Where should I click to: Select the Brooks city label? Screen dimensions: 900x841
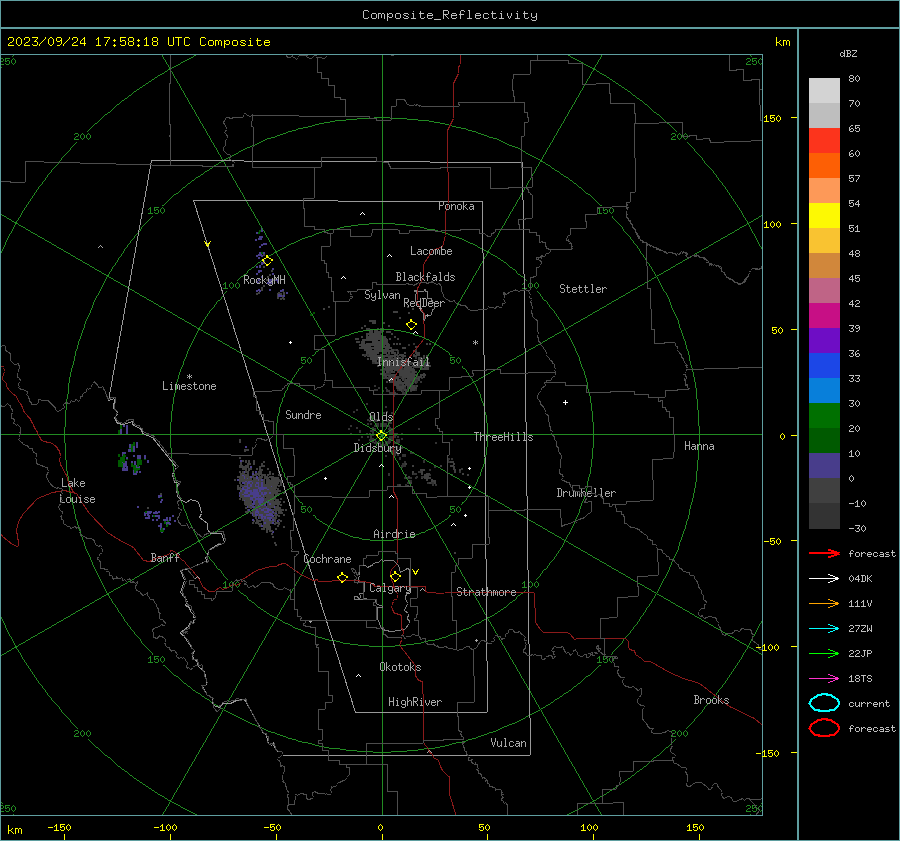click(x=711, y=700)
